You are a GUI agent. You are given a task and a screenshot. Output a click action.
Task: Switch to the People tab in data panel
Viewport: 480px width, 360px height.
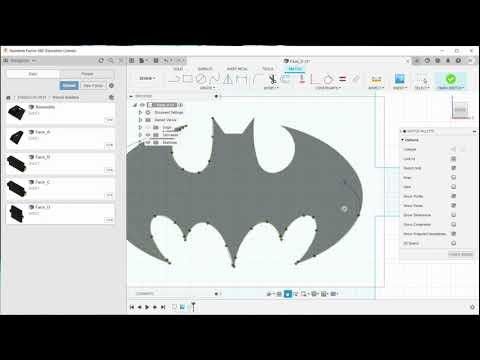click(87, 74)
